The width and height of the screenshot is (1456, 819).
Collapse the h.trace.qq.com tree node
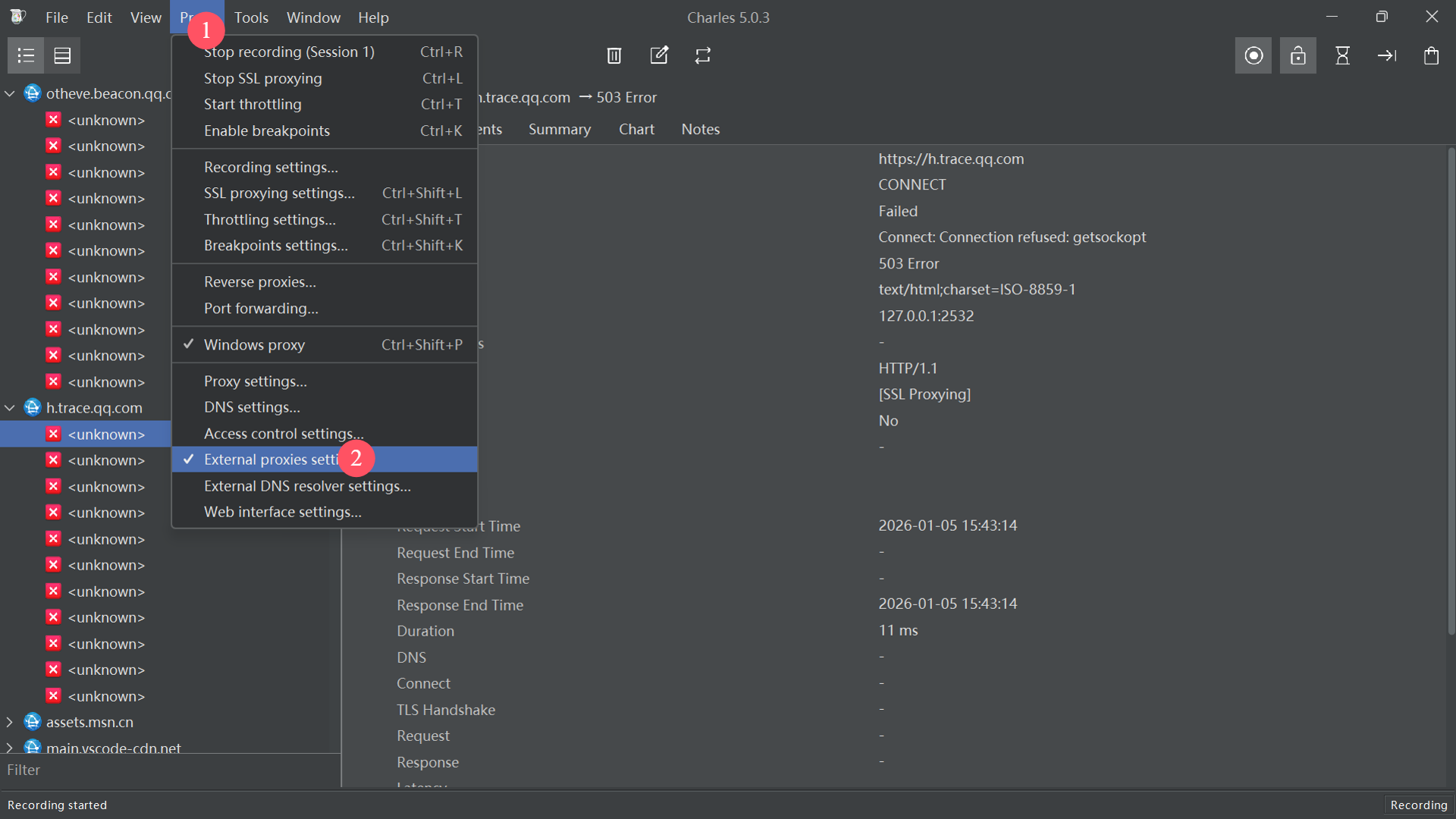[x=10, y=408]
